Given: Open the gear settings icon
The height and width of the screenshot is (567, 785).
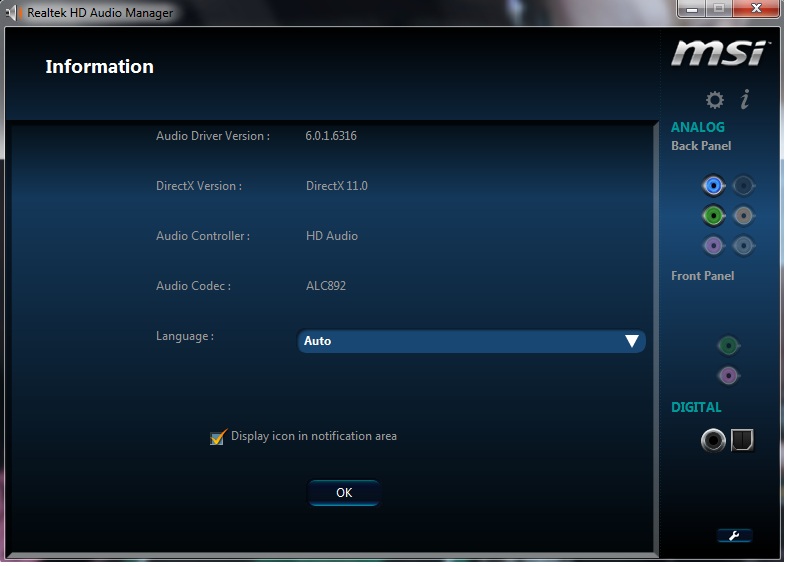Looking at the screenshot, I should 714,100.
